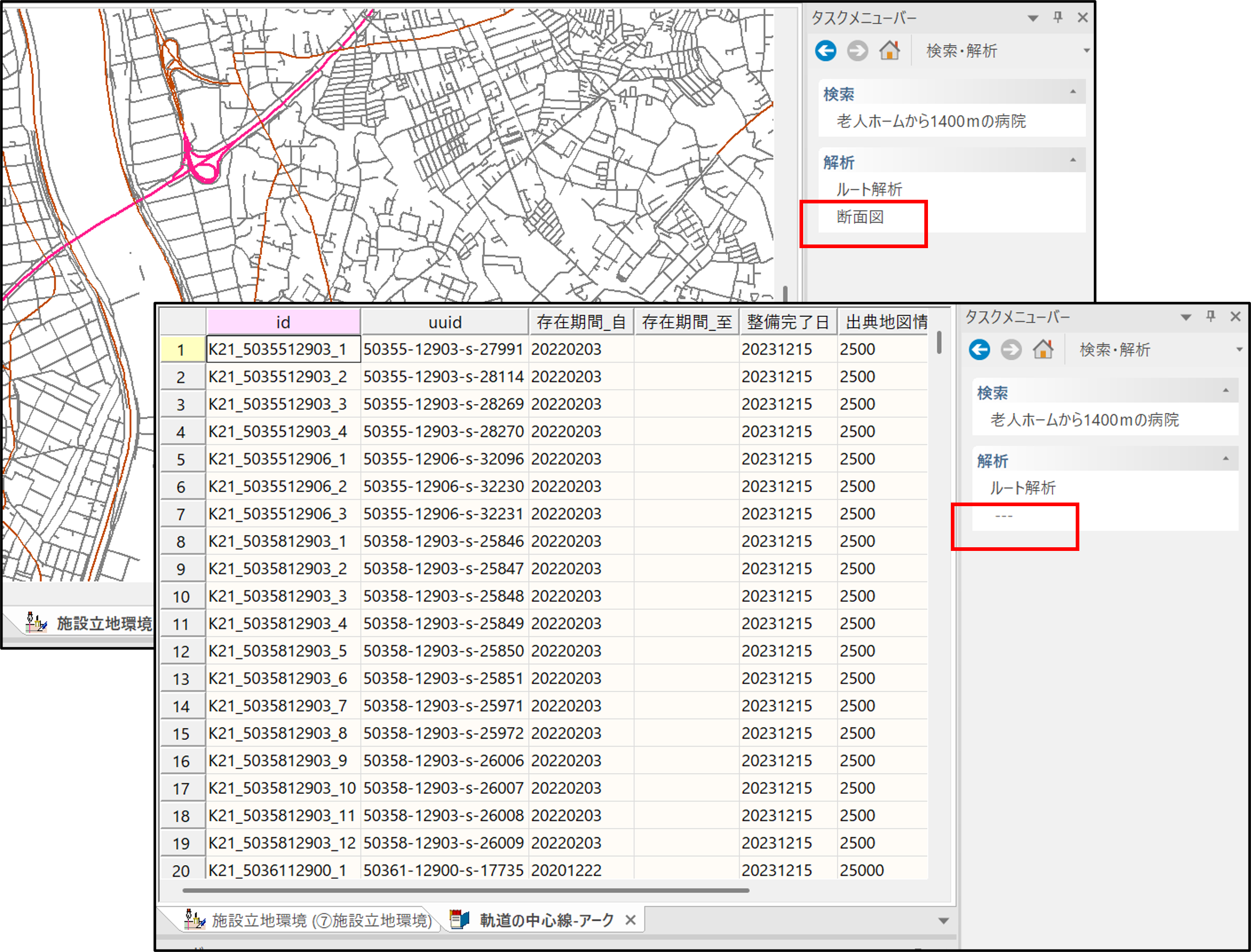Select the id column header
The height and width of the screenshot is (952, 1251).
[x=283, y=323]
